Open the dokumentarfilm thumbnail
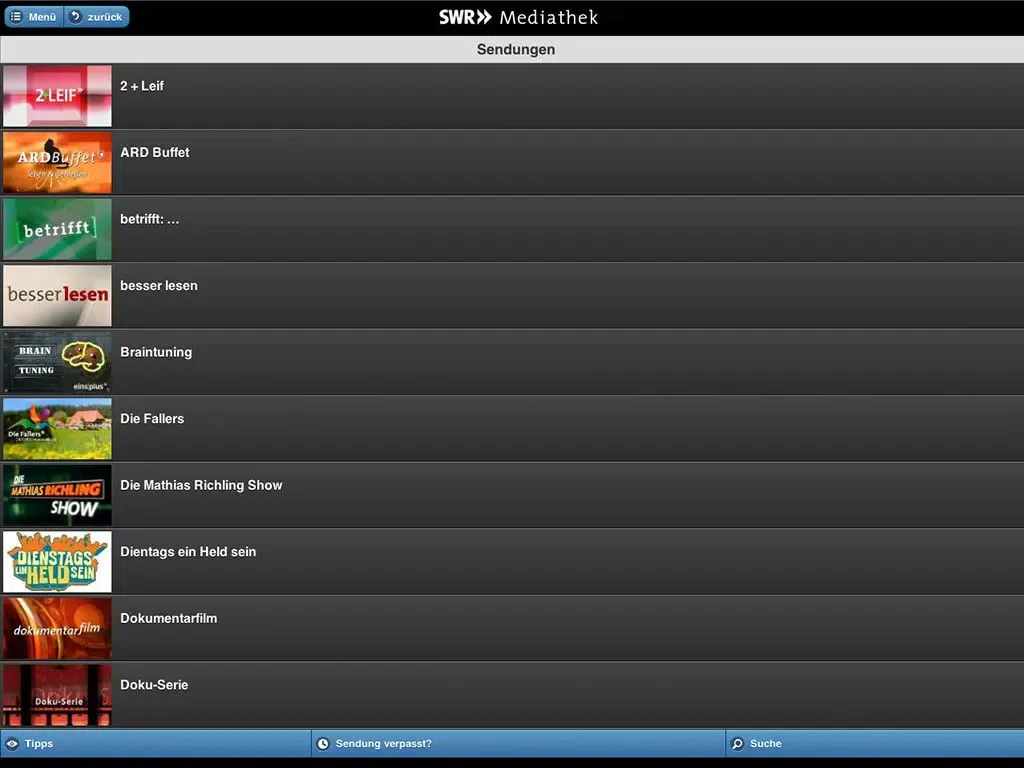The width and height of the screenshot is (1024, 768). click(57, 628)
